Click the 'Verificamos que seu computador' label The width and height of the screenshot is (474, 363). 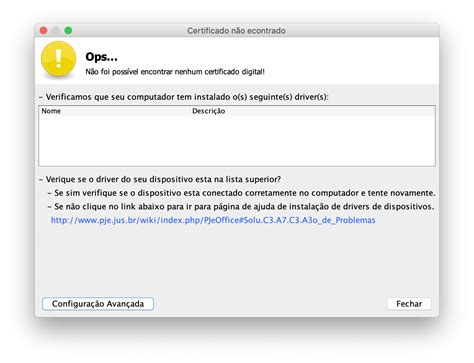(184, 97)
